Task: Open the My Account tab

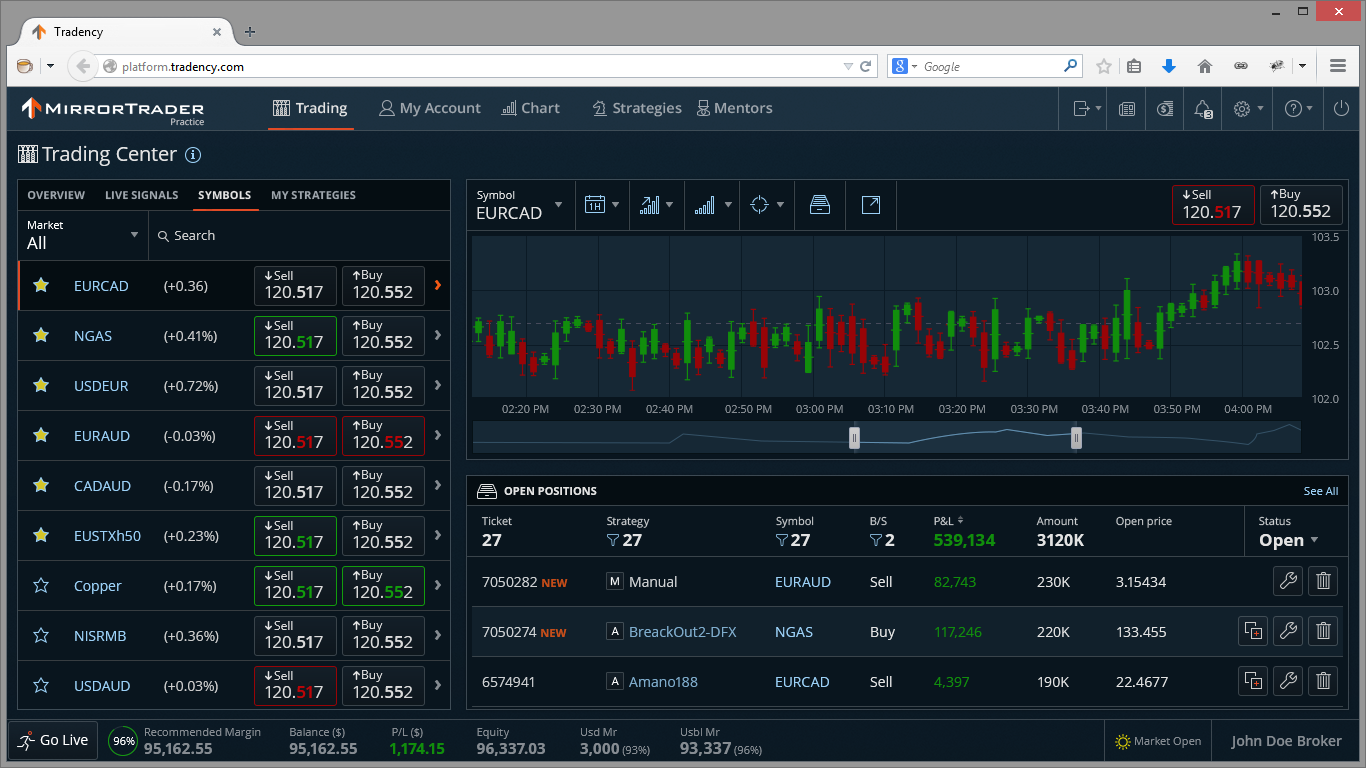Action: point(430,108)
